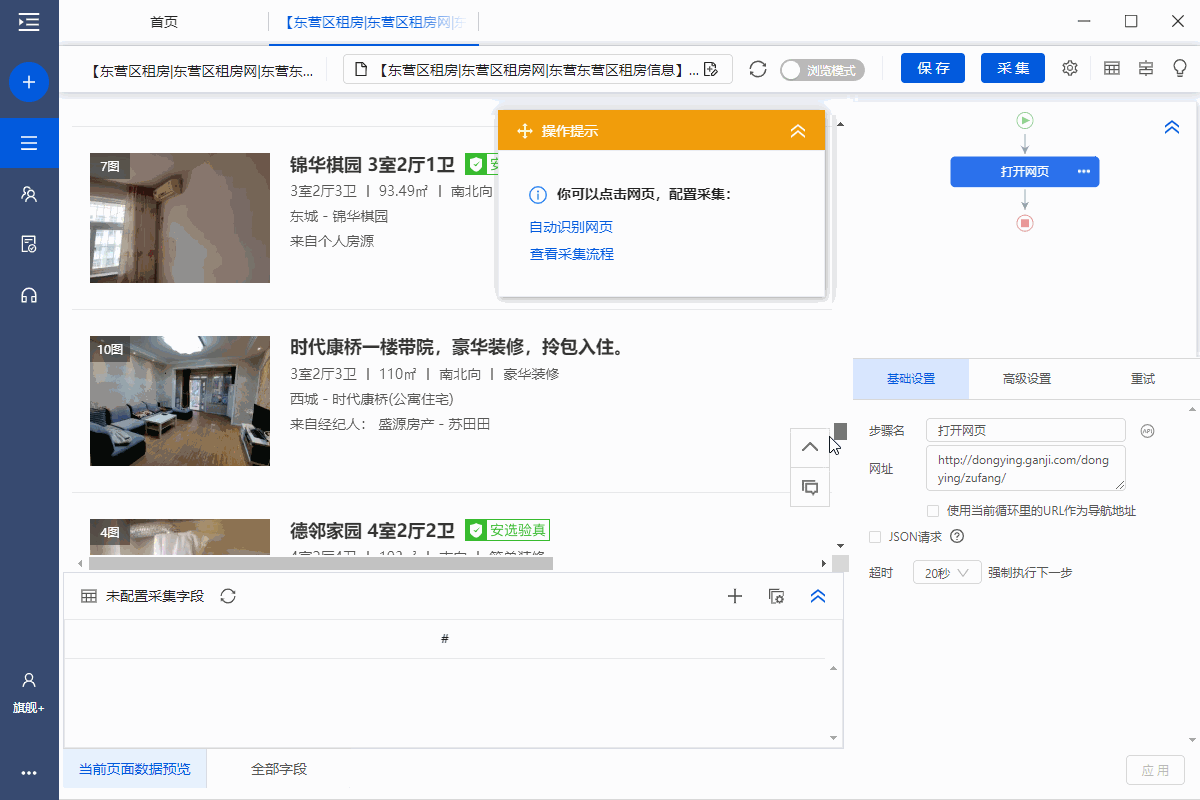1200x800 pixels.
Task: Add a field with the plus icon
Action: click(x=735, y=596)
